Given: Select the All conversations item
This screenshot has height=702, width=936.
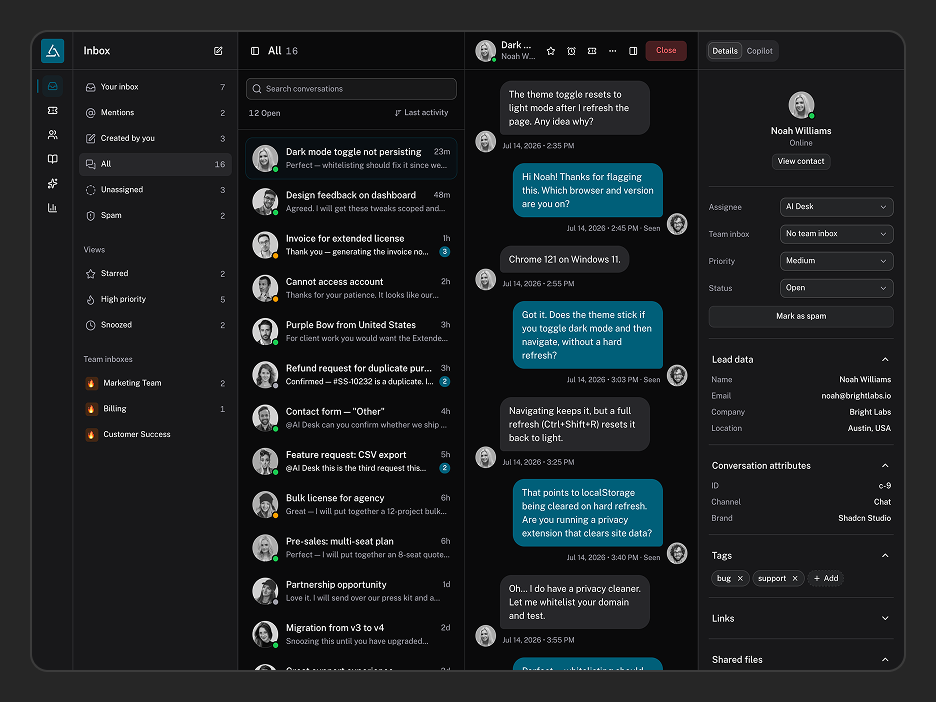Looking at the screenshot, I should click(155, 164).
